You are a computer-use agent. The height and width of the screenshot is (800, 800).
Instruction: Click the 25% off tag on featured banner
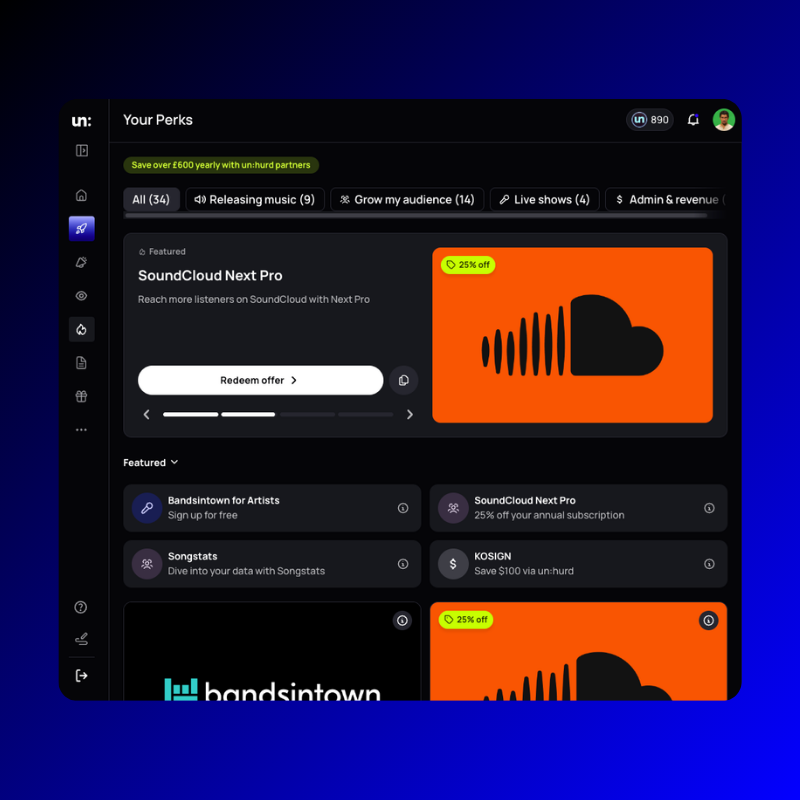pos(468,265)
